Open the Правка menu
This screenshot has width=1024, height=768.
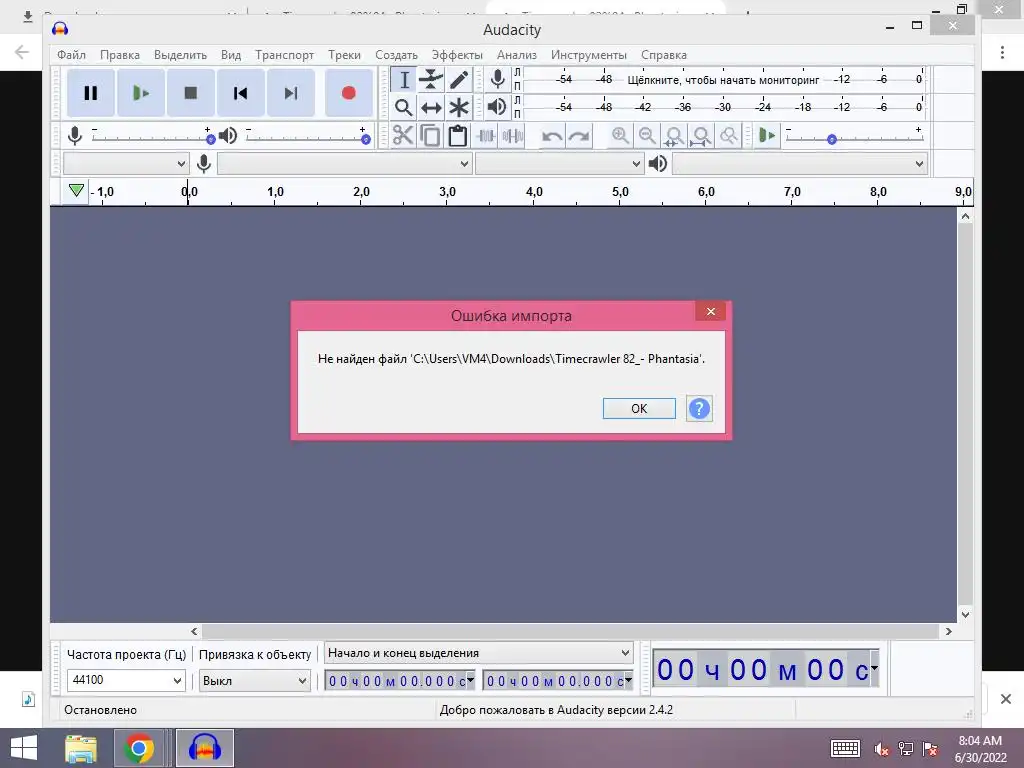pos(120,55)
